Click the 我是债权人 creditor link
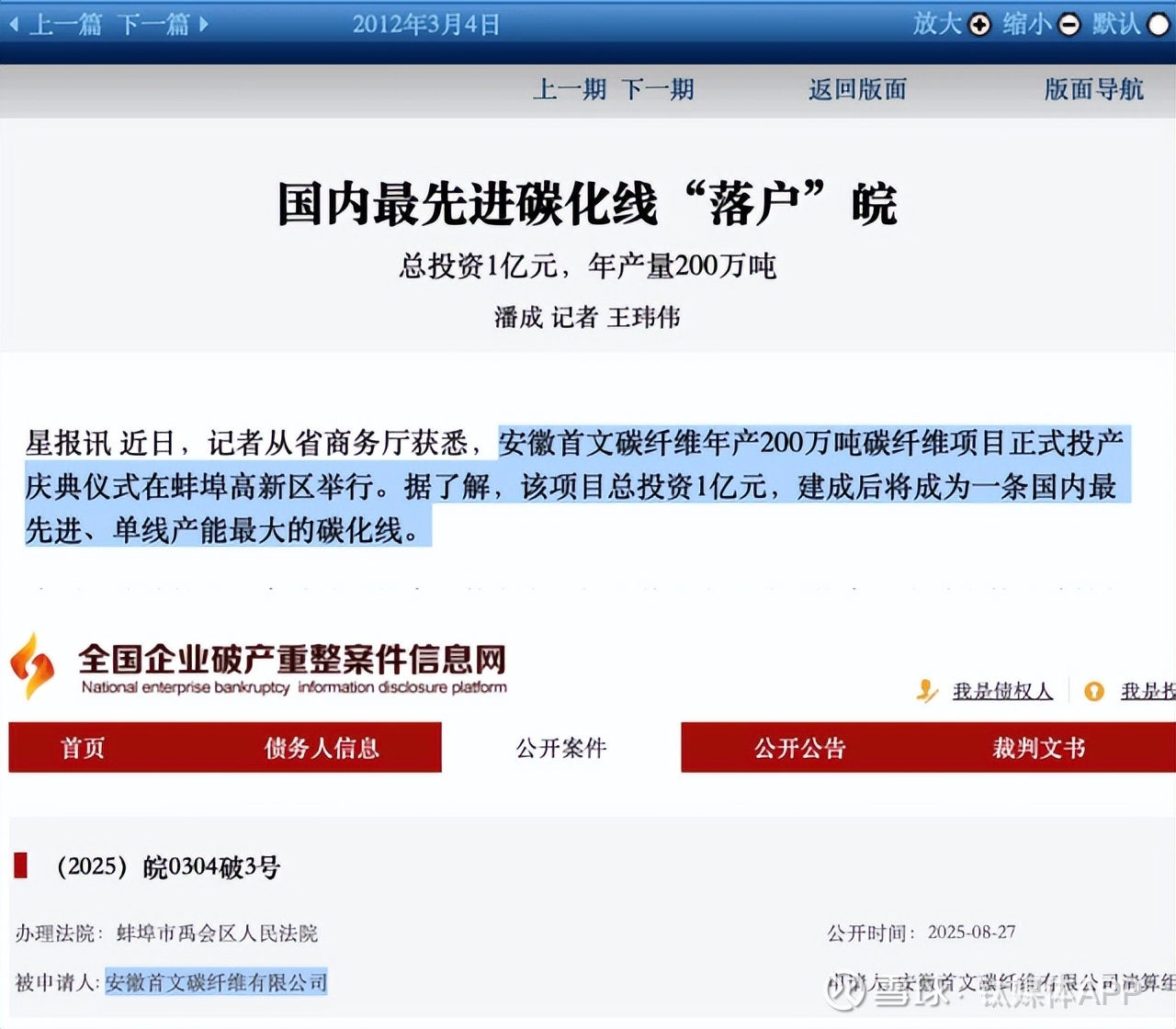1176x1029 pixels. point(1002,691)
